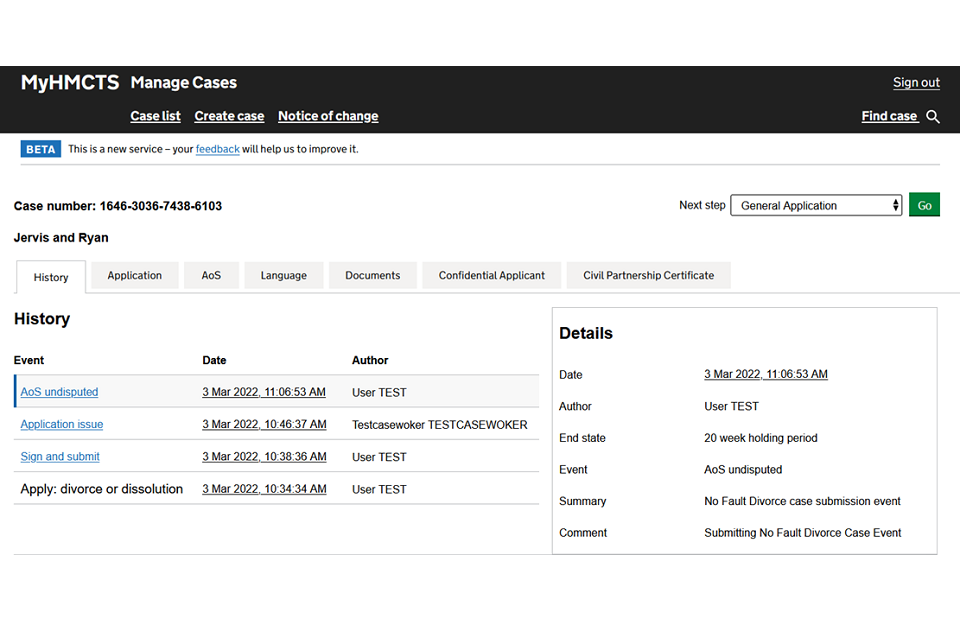960x640 pixels.
Task: Open the Case list menu item
Action: tap(155, 116)
